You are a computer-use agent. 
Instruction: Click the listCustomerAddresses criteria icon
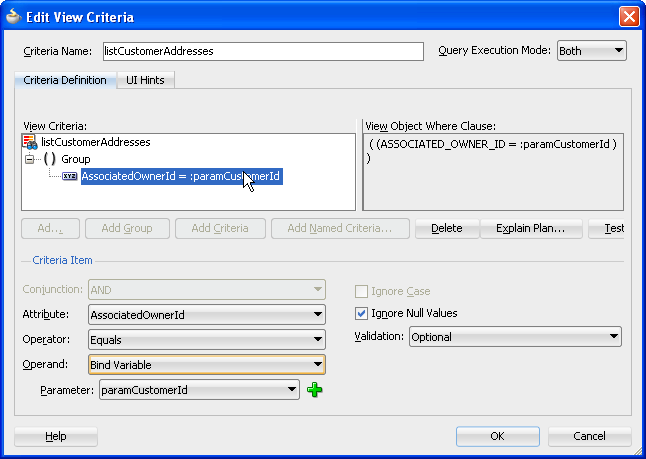click(30, 142)
